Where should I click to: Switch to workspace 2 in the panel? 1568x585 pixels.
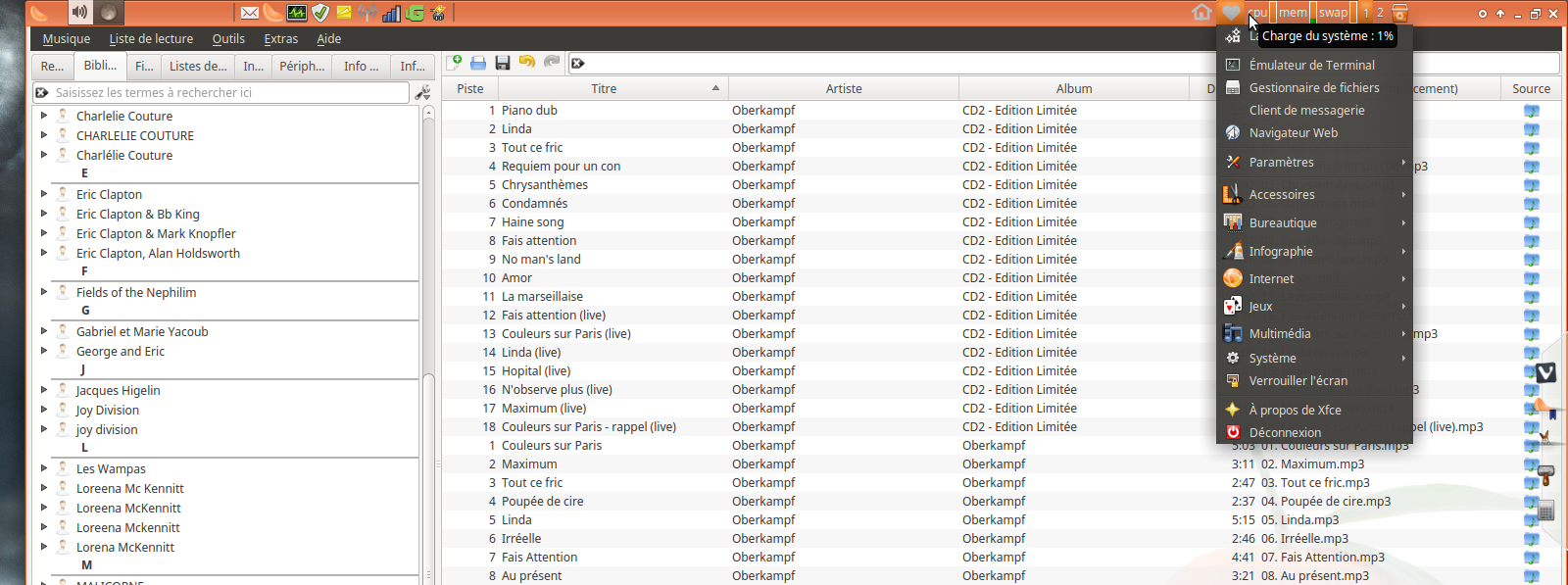tap(1380, 13)
